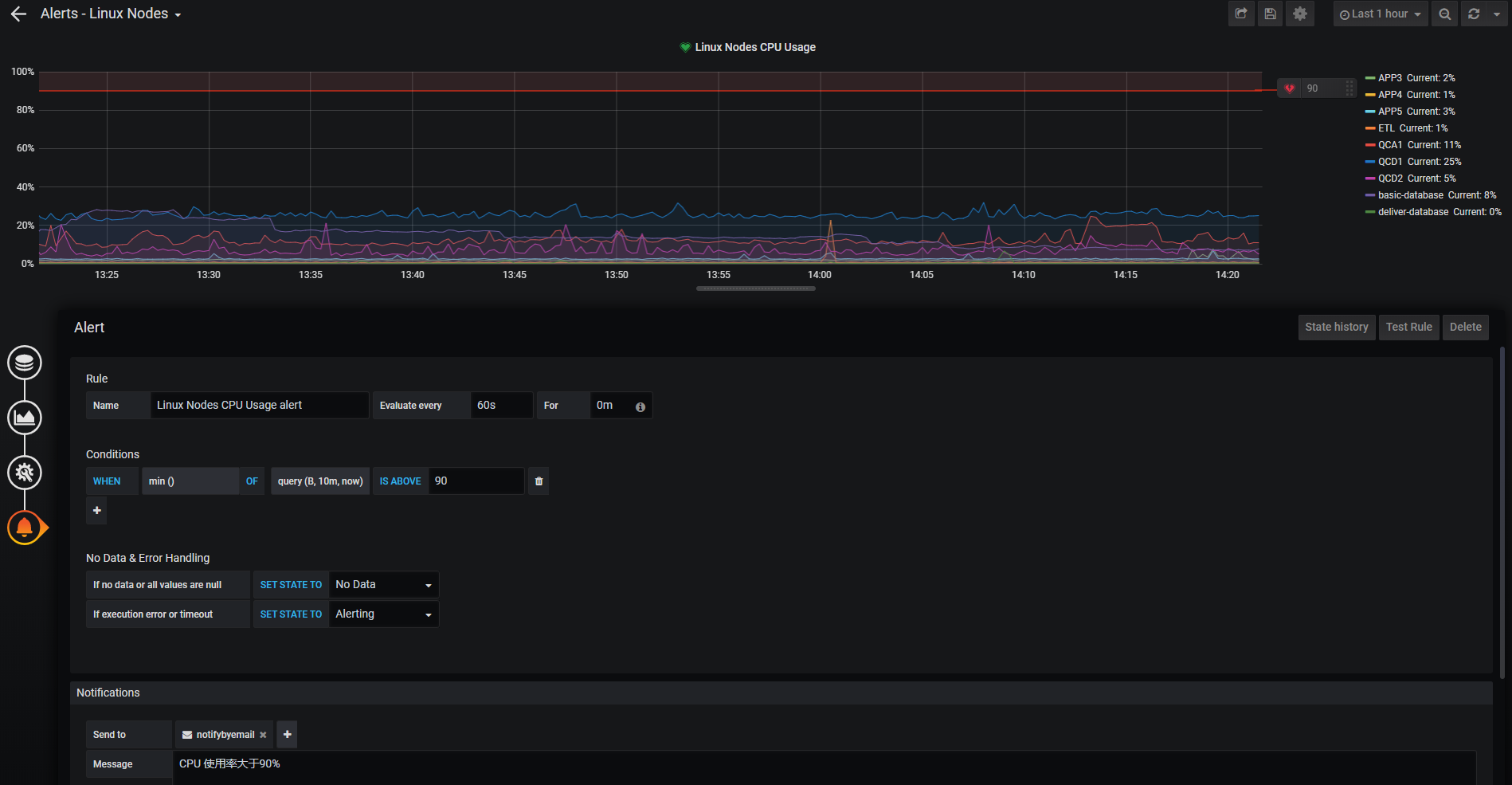This screenshot has height=785, width=1512.
Task: Open dashboard settings gear icon
Action: point(1300,14)
